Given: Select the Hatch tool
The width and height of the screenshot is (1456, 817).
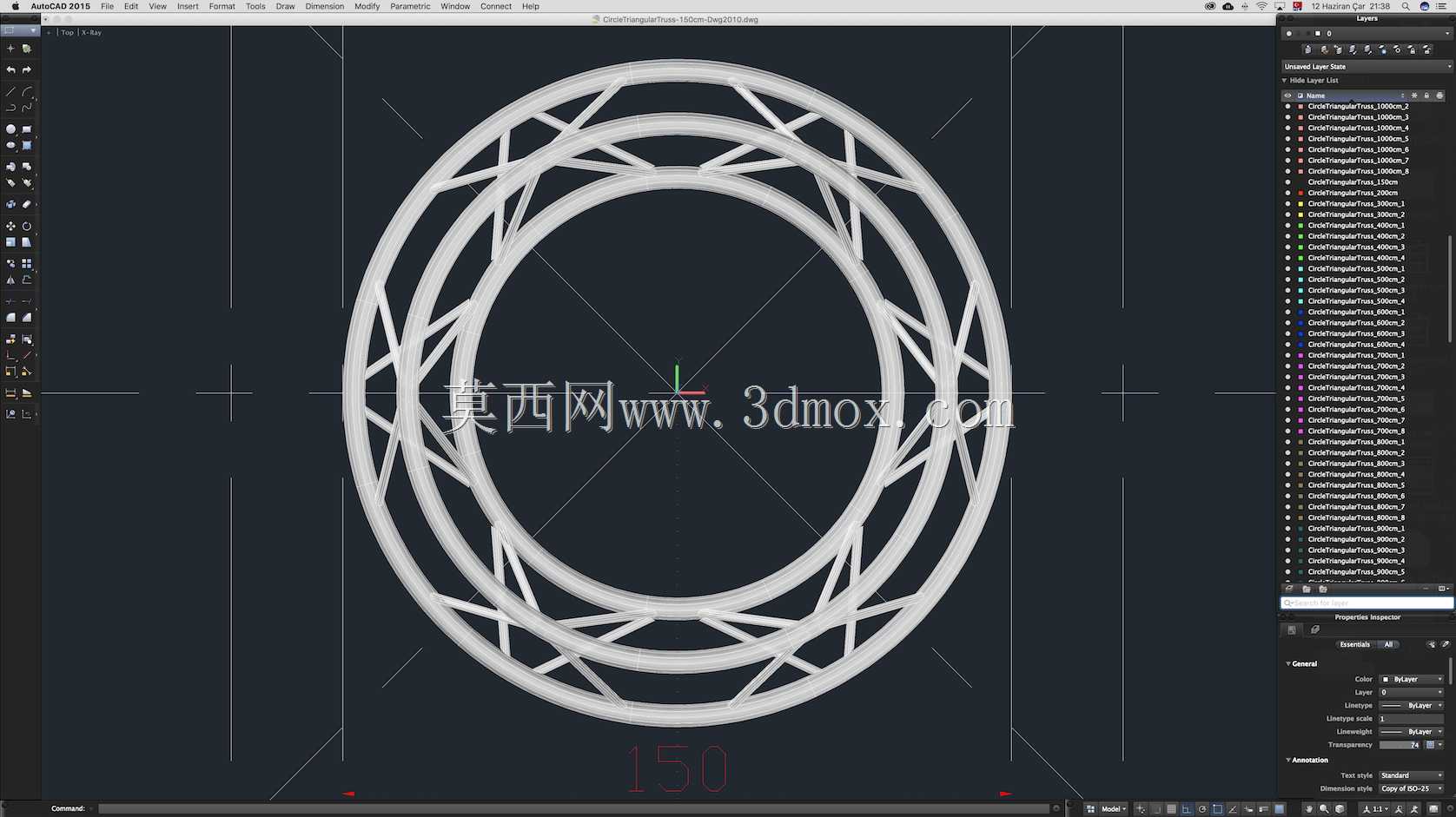Looking at the screenshot, I should 27,146.
